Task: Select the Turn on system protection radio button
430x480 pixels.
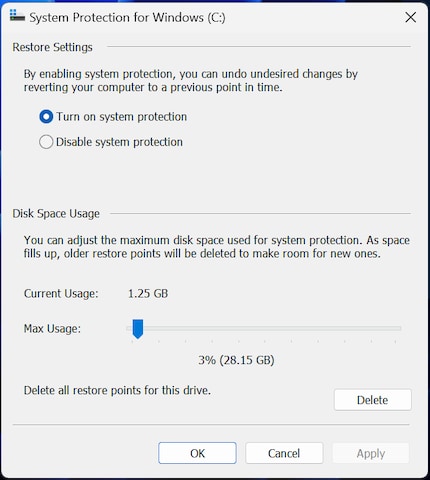Action: [46, 117]
